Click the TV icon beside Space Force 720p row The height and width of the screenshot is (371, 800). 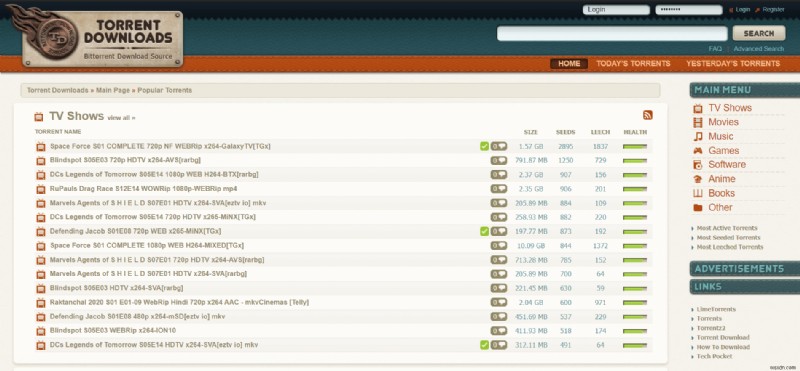click(40, 146)
